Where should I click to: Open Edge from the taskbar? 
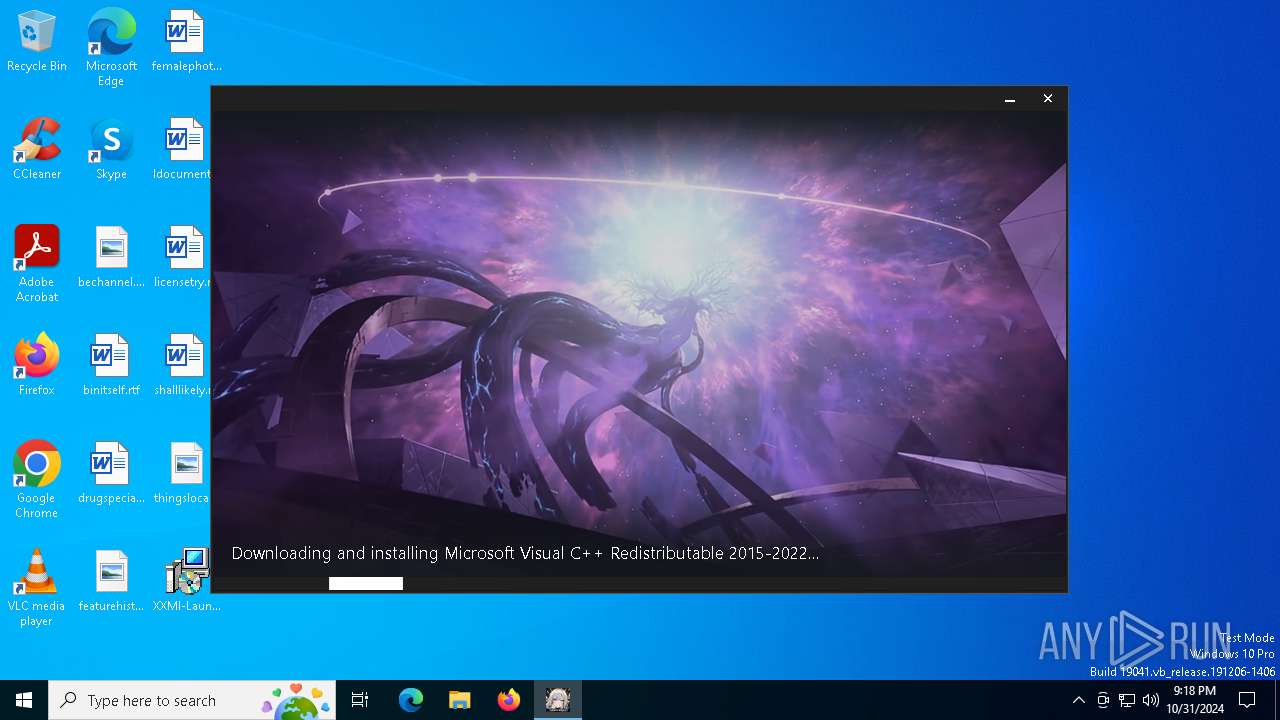(411, 700)
